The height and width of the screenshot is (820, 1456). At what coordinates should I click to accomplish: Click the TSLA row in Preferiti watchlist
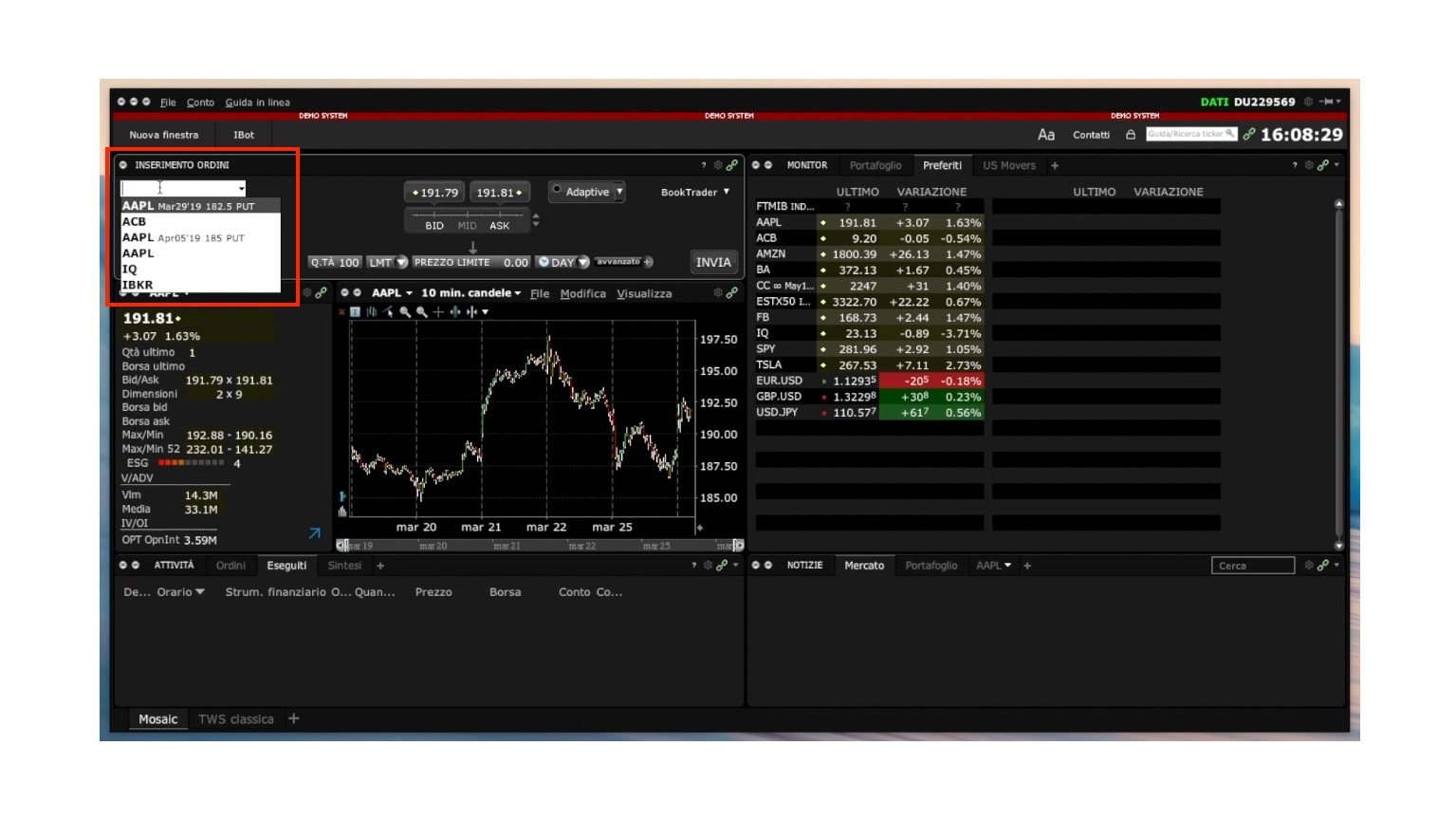[869, 364]
